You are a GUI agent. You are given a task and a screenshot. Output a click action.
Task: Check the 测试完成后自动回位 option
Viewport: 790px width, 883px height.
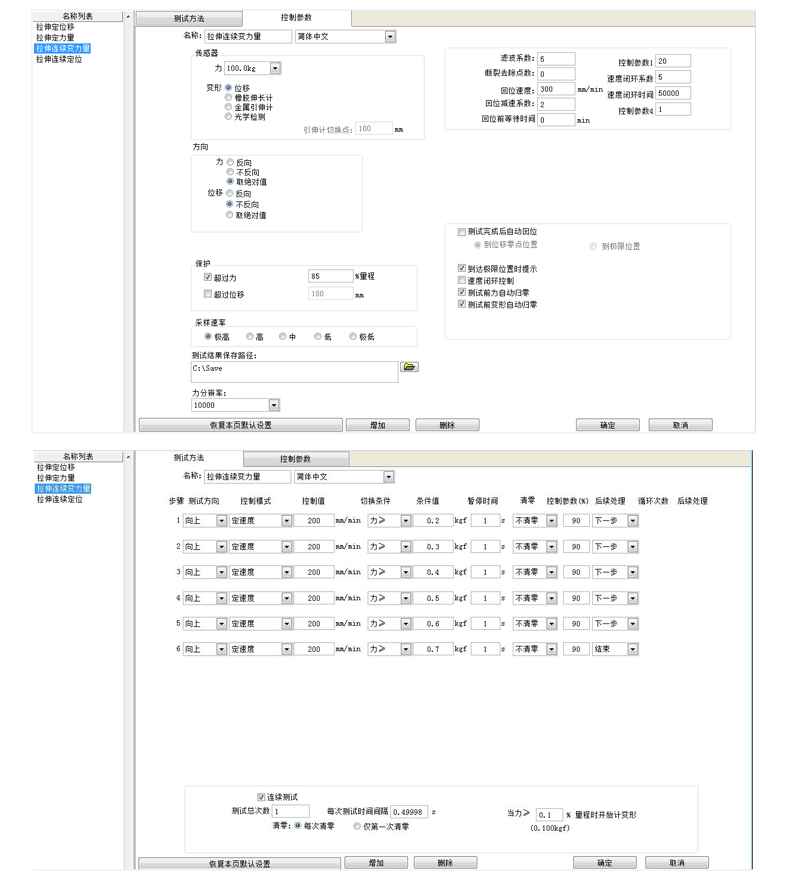tap(461, 231)
